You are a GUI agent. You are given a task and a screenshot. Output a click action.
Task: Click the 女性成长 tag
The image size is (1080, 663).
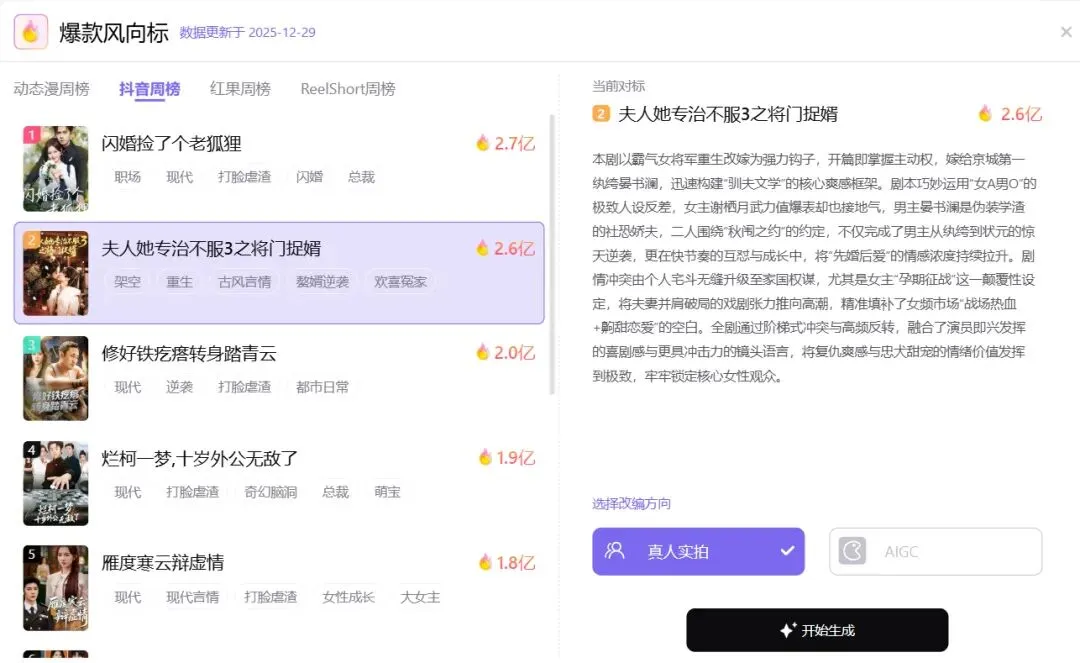coord(349,597)
